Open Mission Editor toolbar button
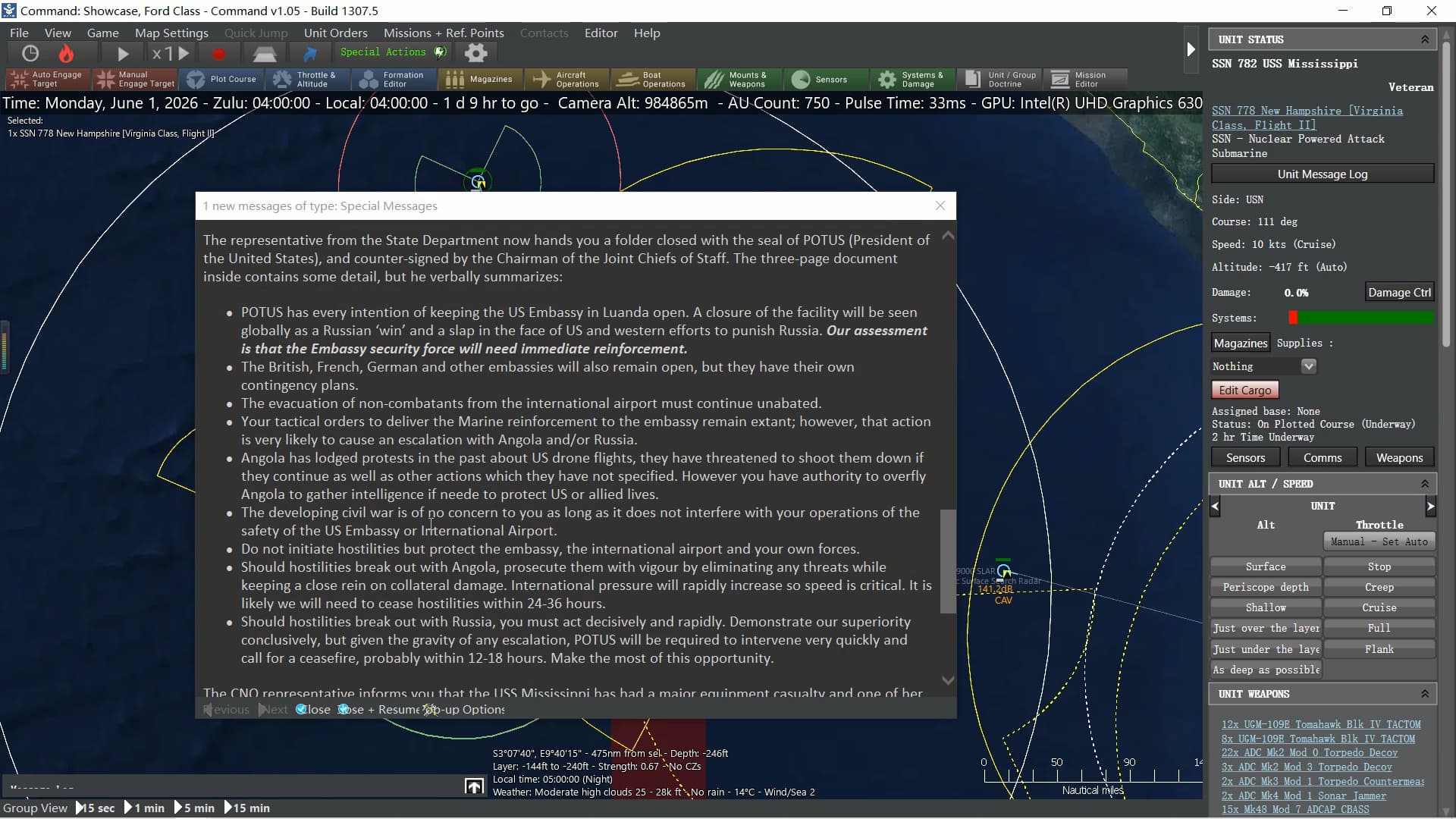Image resolution: width=1456 pixels, height=819 pixels. tap(1084, 79)
